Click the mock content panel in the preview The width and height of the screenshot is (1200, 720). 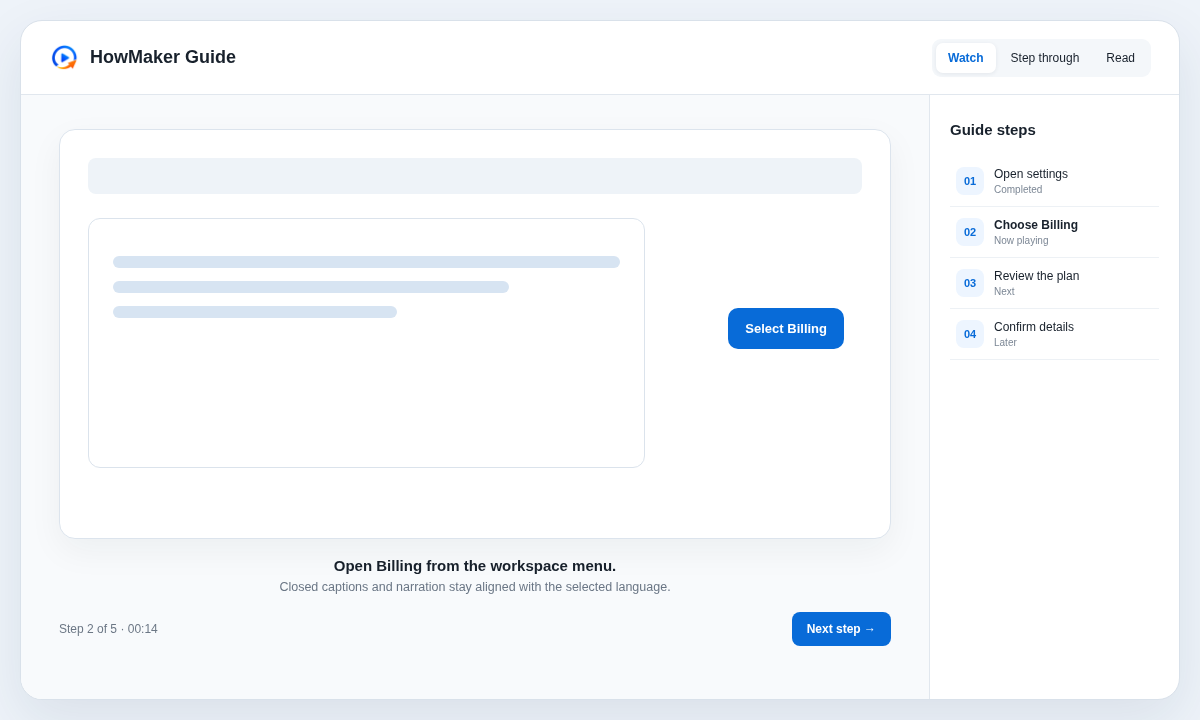(x=366, y=343)
